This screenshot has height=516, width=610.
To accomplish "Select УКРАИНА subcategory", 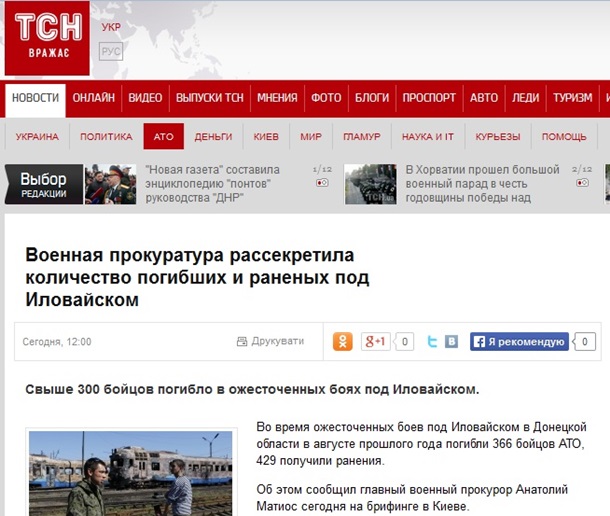I will click(x=37, y=137).
